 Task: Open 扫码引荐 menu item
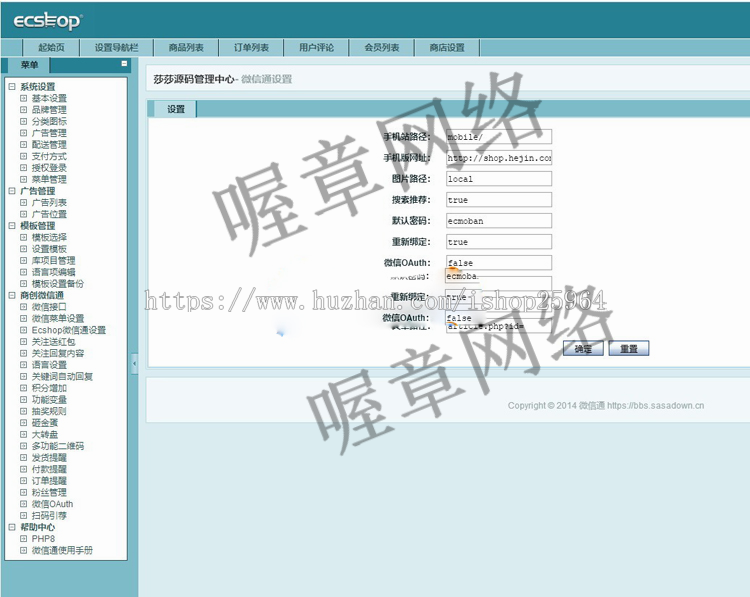49,516
